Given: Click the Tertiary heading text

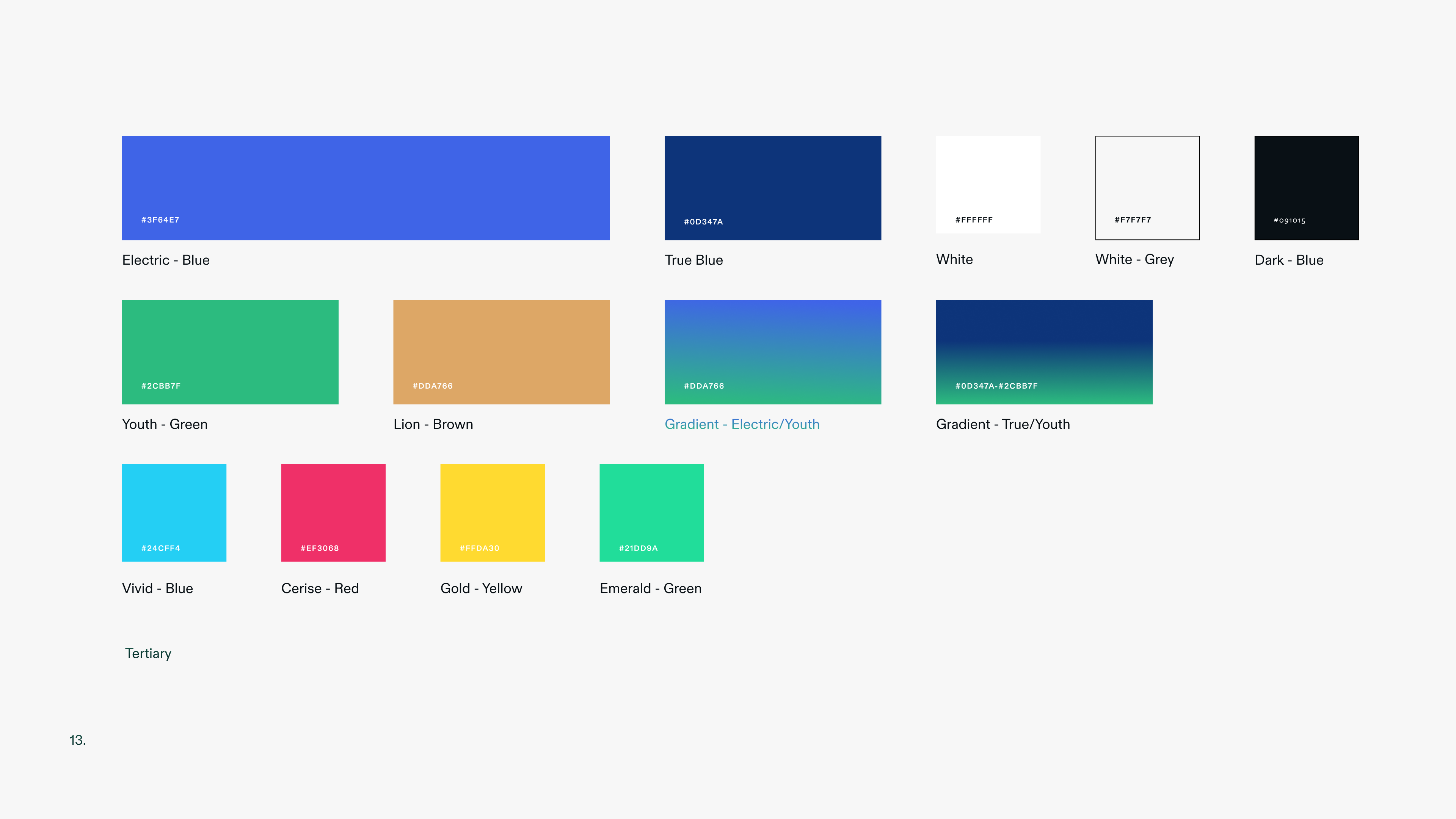Looking at the screenshot, I should [x=148, y=653].
